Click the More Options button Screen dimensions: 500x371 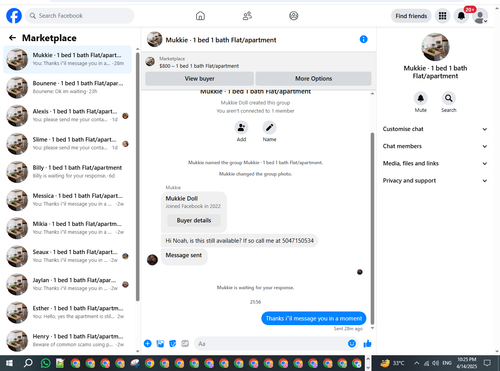[x=313, y=79]
